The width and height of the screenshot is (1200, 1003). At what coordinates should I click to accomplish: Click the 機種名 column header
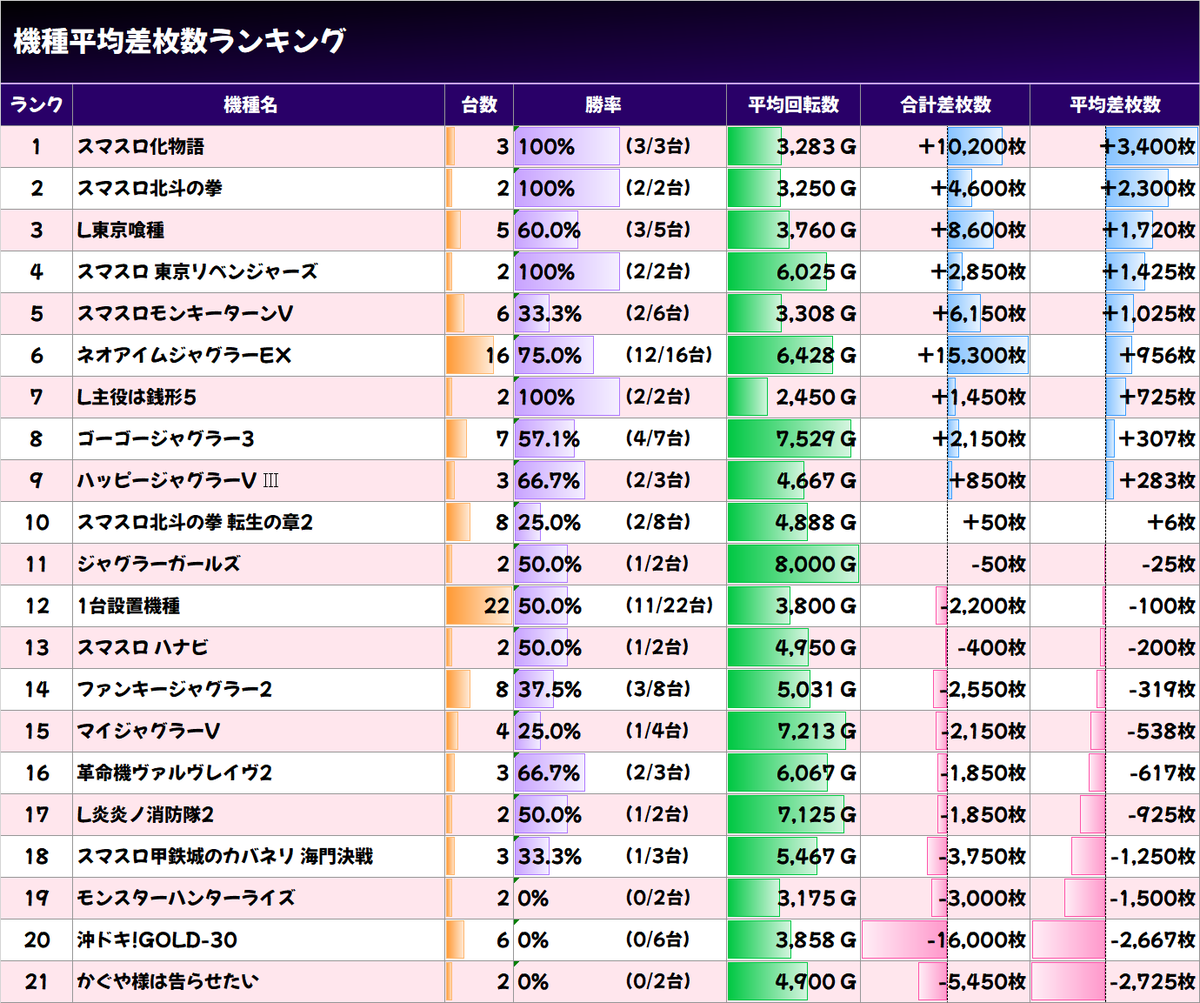259,105
